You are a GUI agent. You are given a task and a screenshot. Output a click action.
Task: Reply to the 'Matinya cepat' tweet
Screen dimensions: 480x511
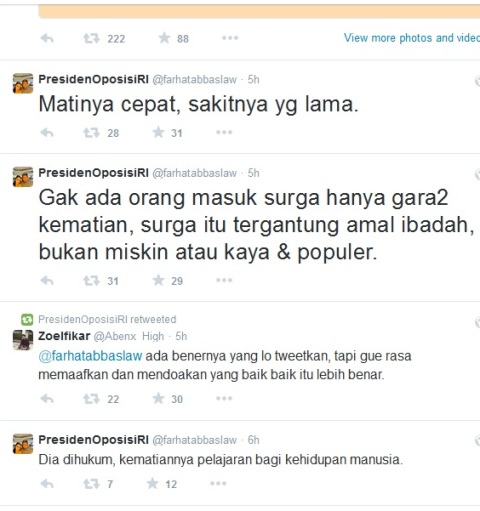click(47, 133)
